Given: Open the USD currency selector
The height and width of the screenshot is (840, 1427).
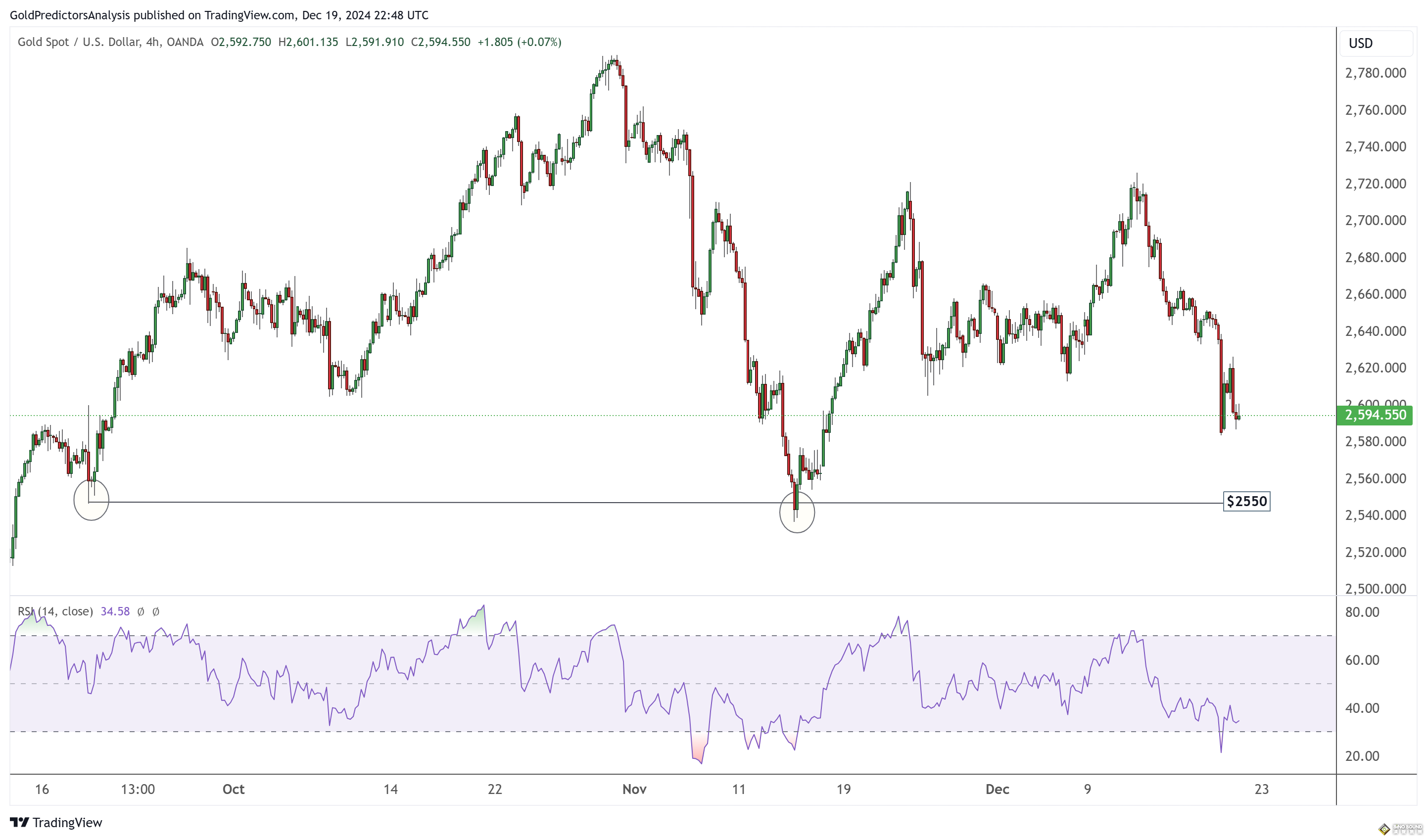Looking at the screenshot, I should point(1376,43).
